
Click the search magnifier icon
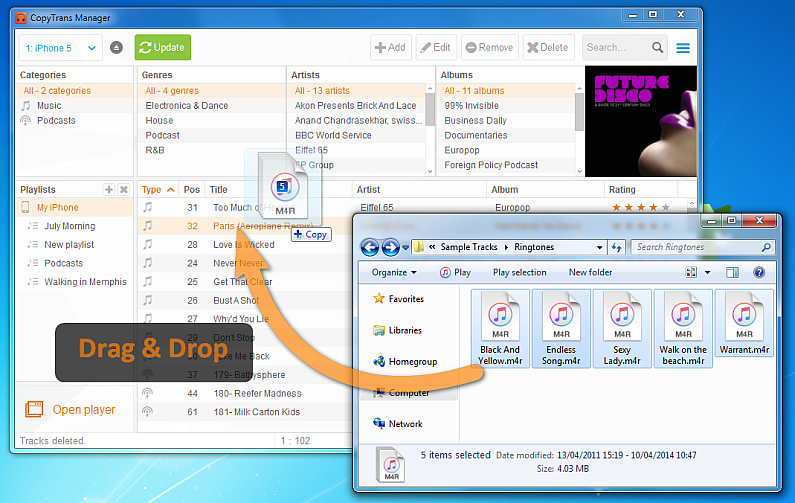click(658, 48)
